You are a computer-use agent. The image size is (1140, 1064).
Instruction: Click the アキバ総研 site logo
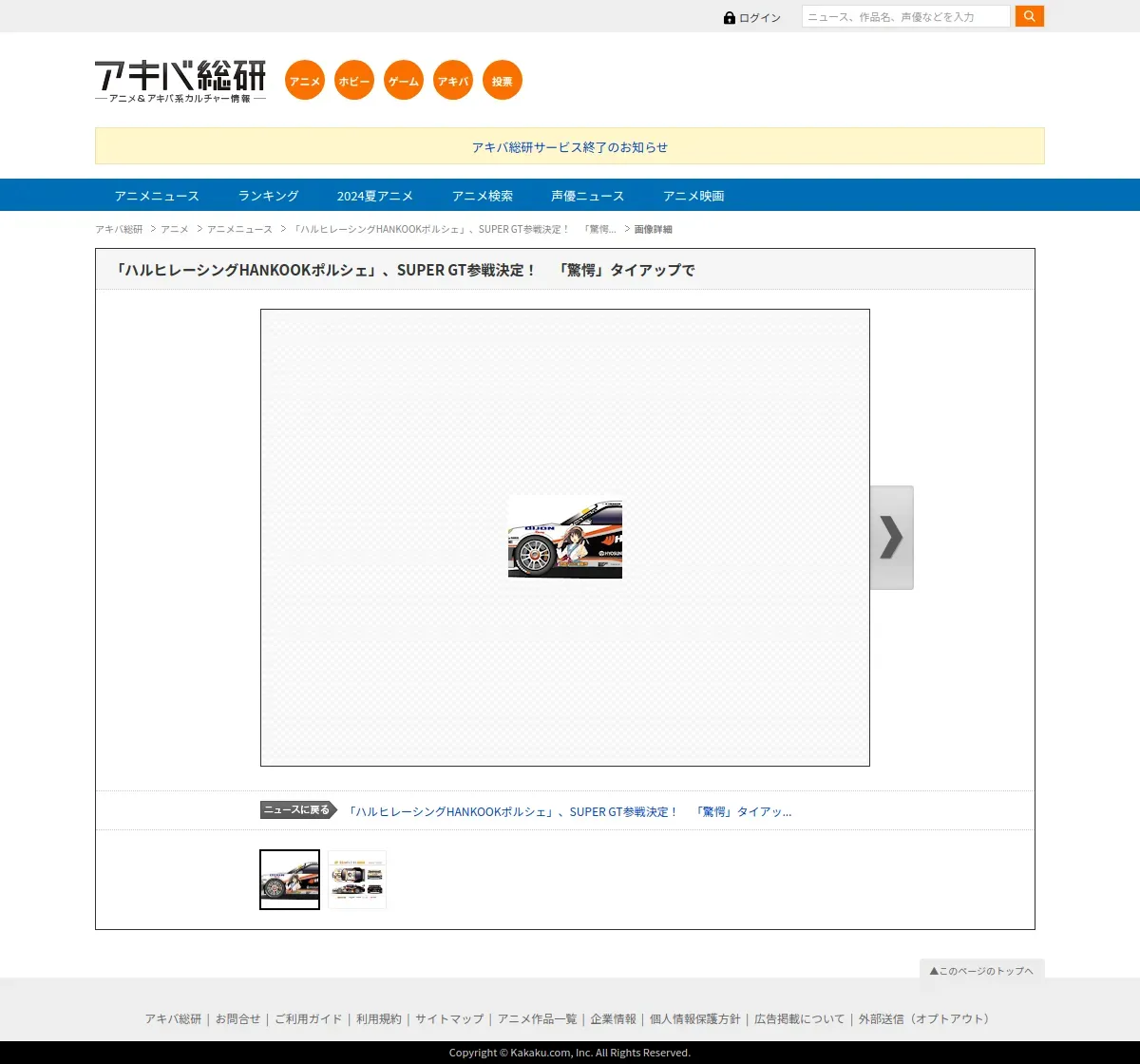click(180, 82)
